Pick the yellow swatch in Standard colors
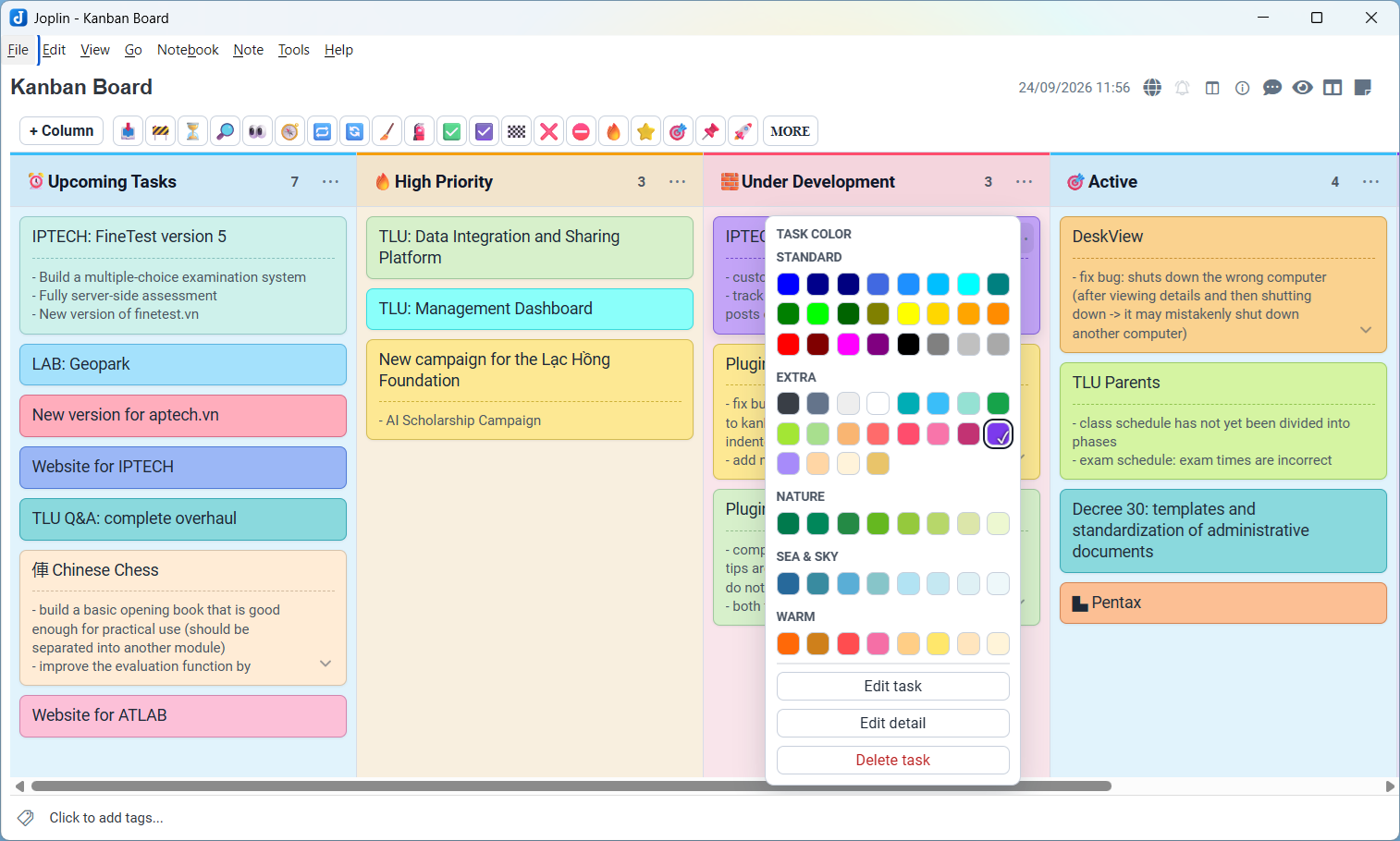The image size is (1400, 841). pos(908,314)
